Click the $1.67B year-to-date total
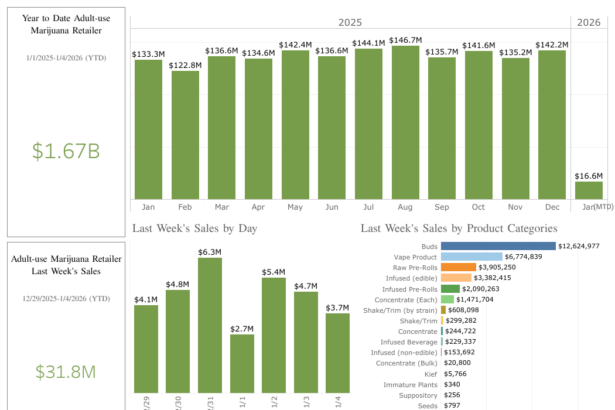This screenshot has height=410, width=615. (66, 152)
